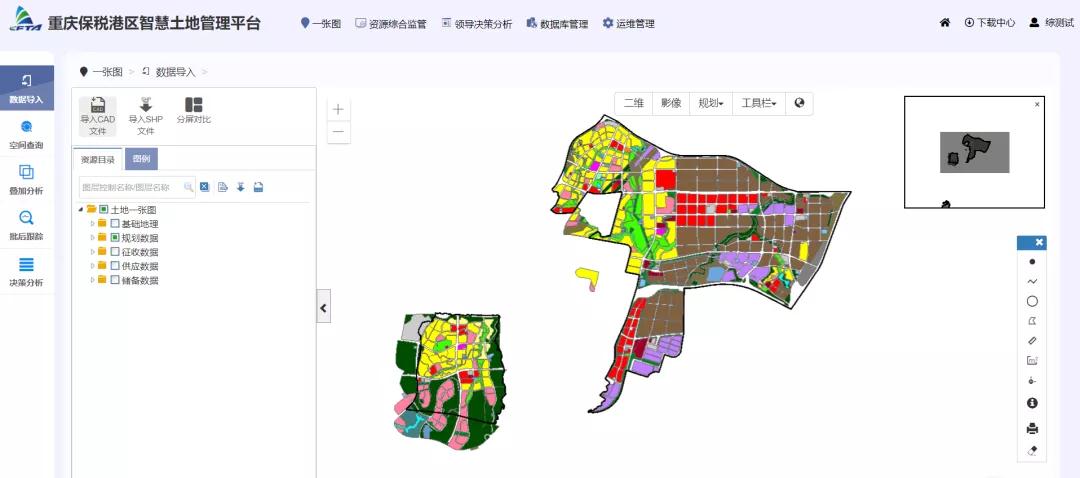The width and height of the screenshot is (1080, 478).
Task: Click the globe icon in map toolbar
Action: click(799, 103)
